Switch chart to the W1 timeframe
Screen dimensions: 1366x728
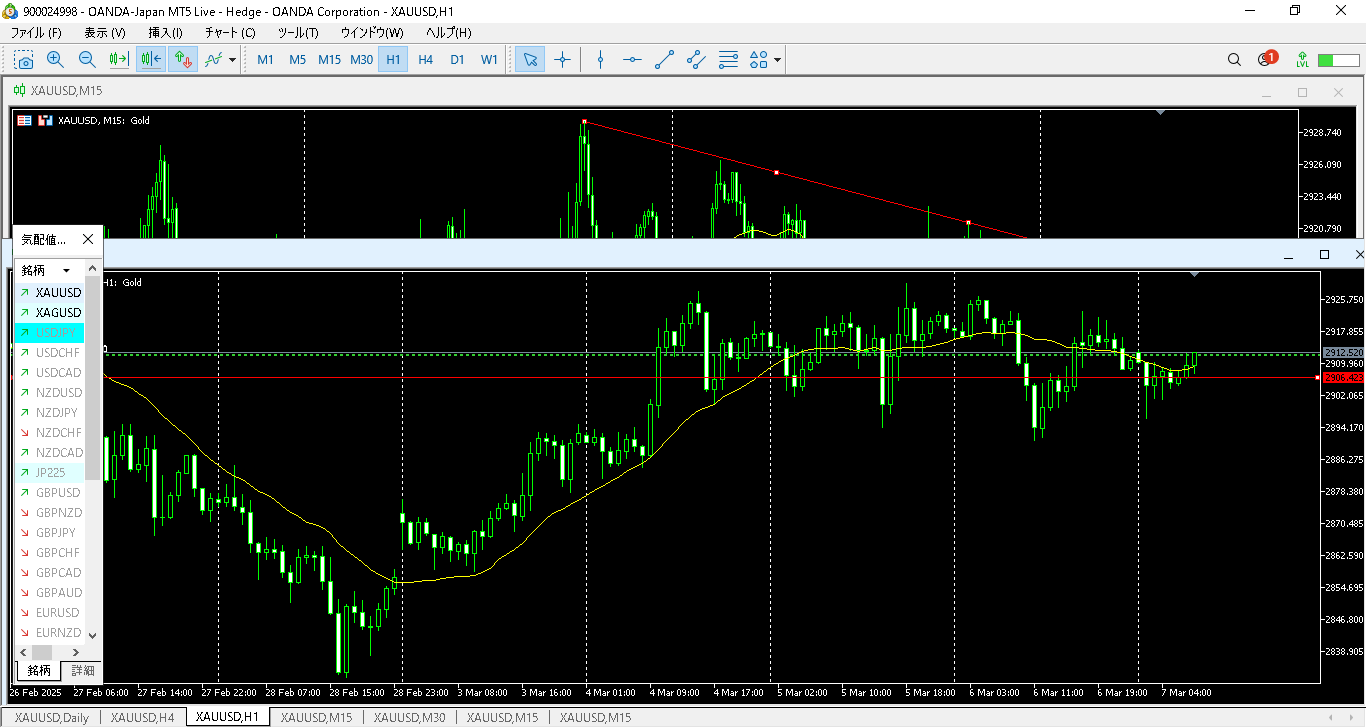(x=489, y=59)
